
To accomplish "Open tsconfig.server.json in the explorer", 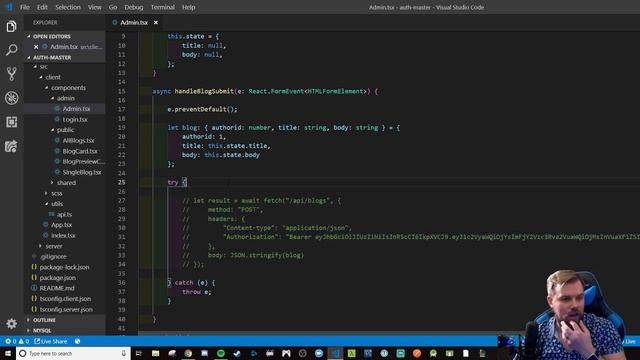I will tap(66, 309).
